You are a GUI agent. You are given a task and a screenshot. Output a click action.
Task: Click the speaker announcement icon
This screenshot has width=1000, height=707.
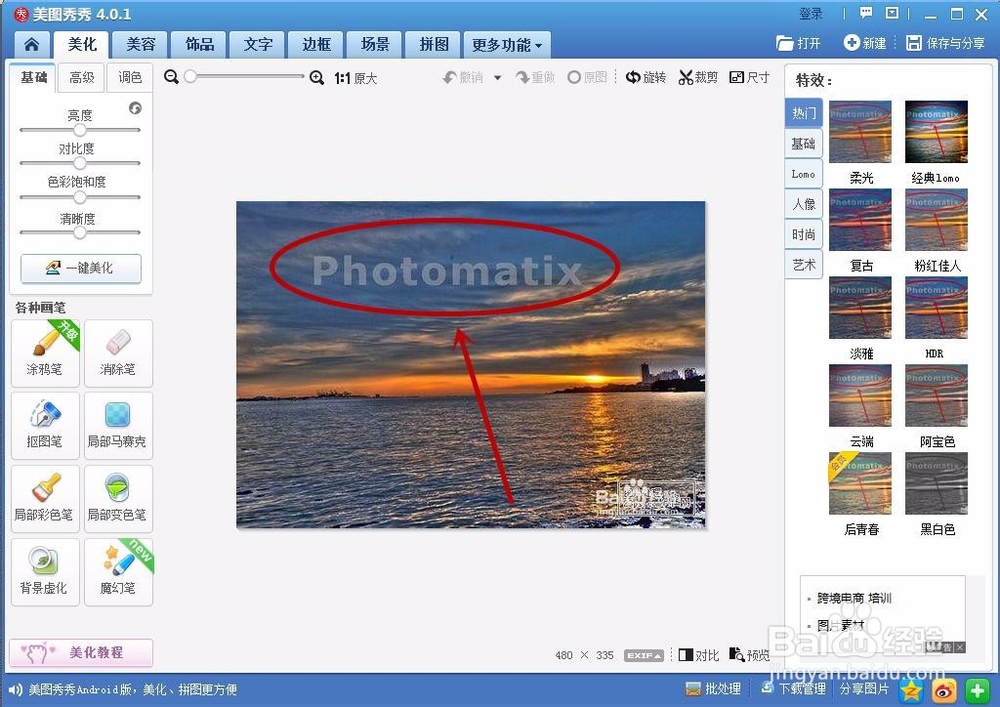point(15,690)
